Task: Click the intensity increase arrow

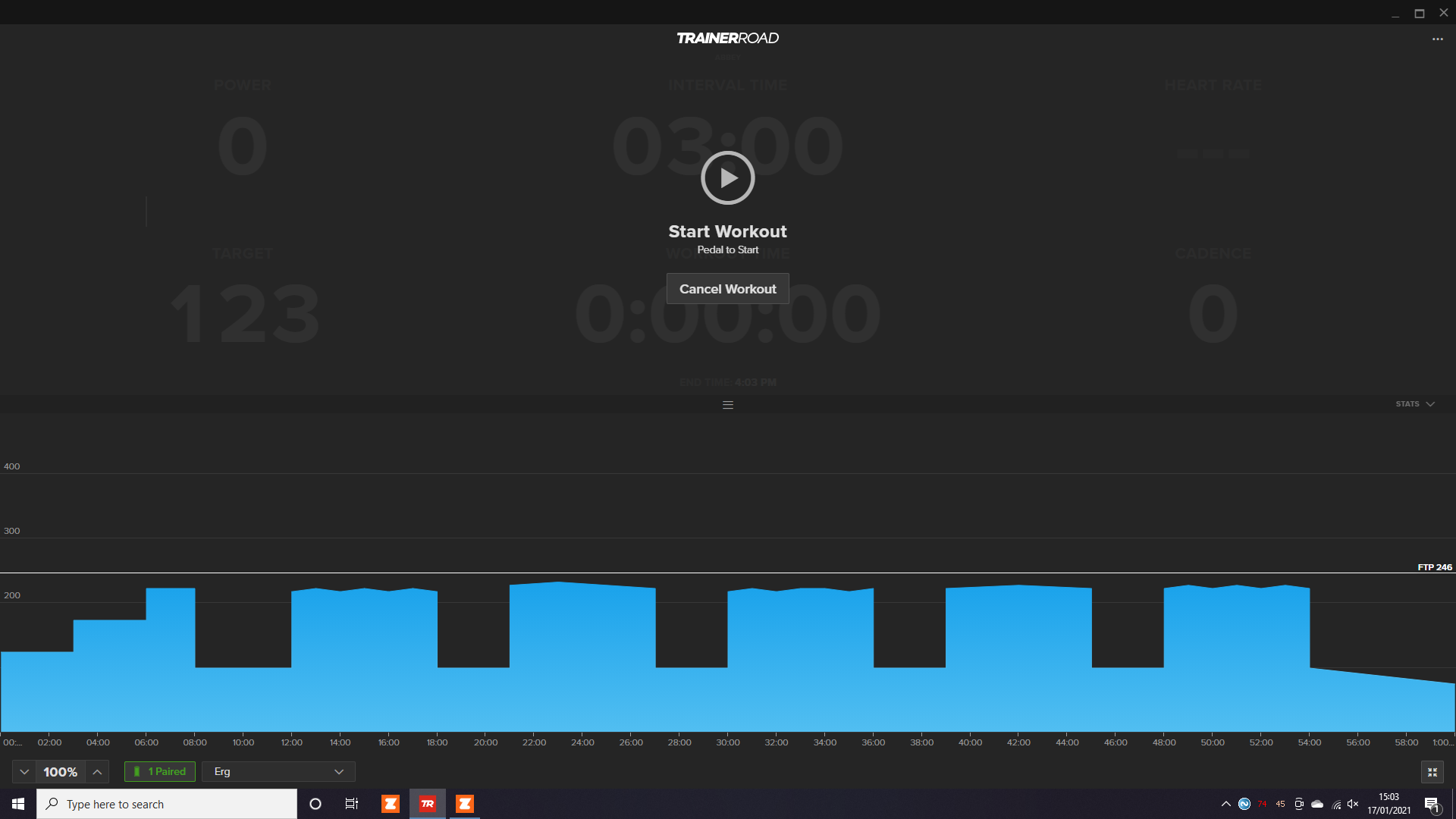Action: (x=97, y=771)
